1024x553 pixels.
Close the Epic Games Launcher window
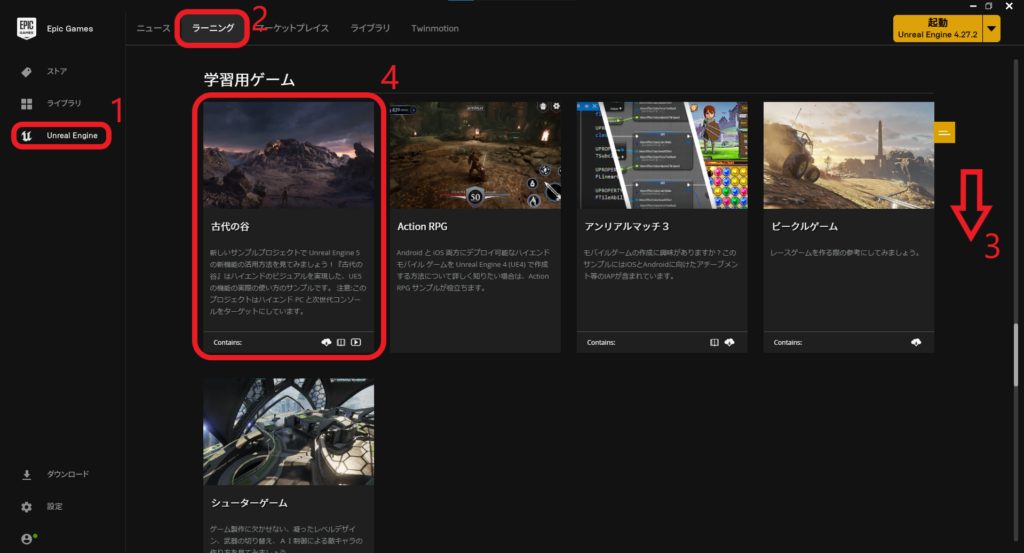coord(1009,6)
